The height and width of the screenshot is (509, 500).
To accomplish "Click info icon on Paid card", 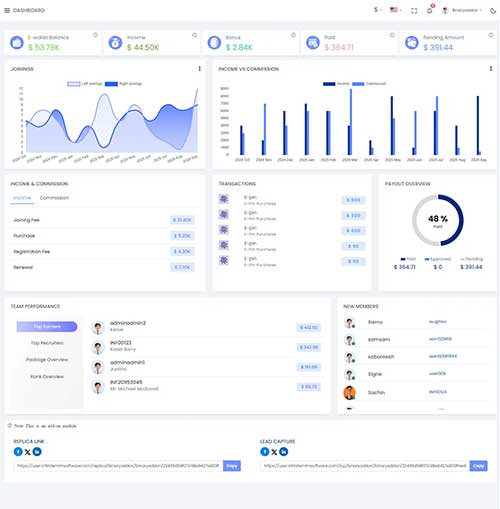I will click(x=392, y=35).
